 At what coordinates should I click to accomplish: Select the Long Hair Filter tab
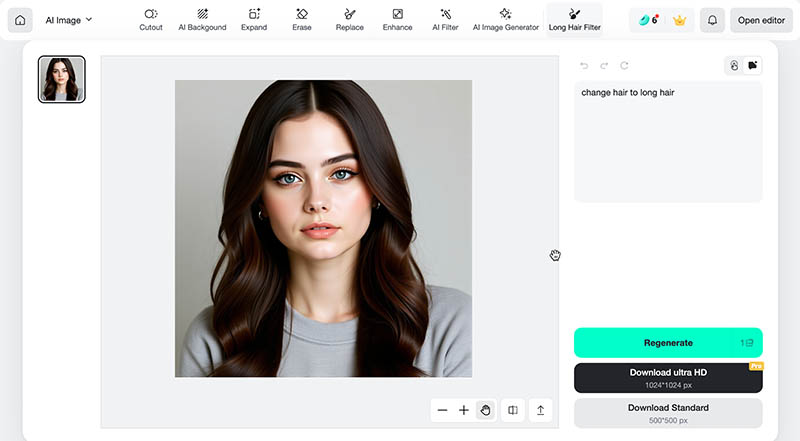574,19
